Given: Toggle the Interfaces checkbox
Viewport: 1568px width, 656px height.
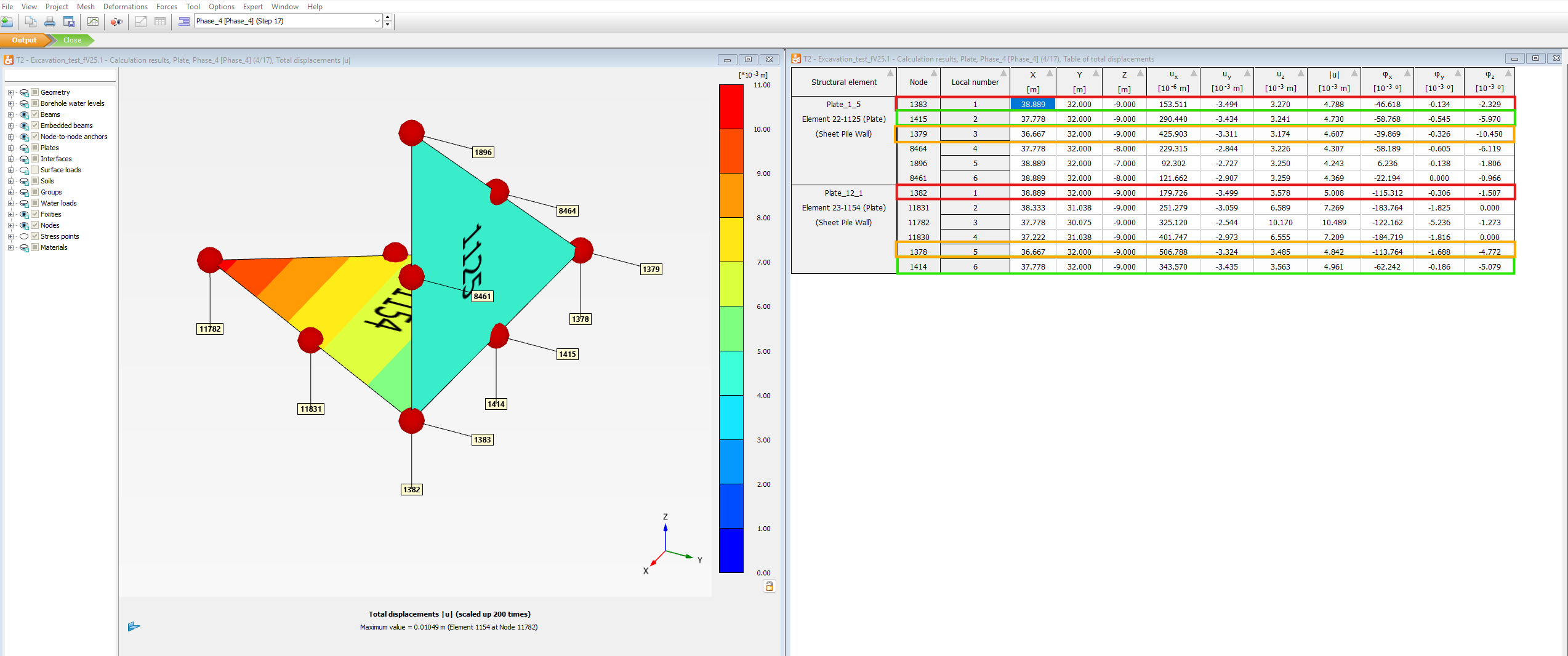Looking at the screenshot, I should point(35,159).
